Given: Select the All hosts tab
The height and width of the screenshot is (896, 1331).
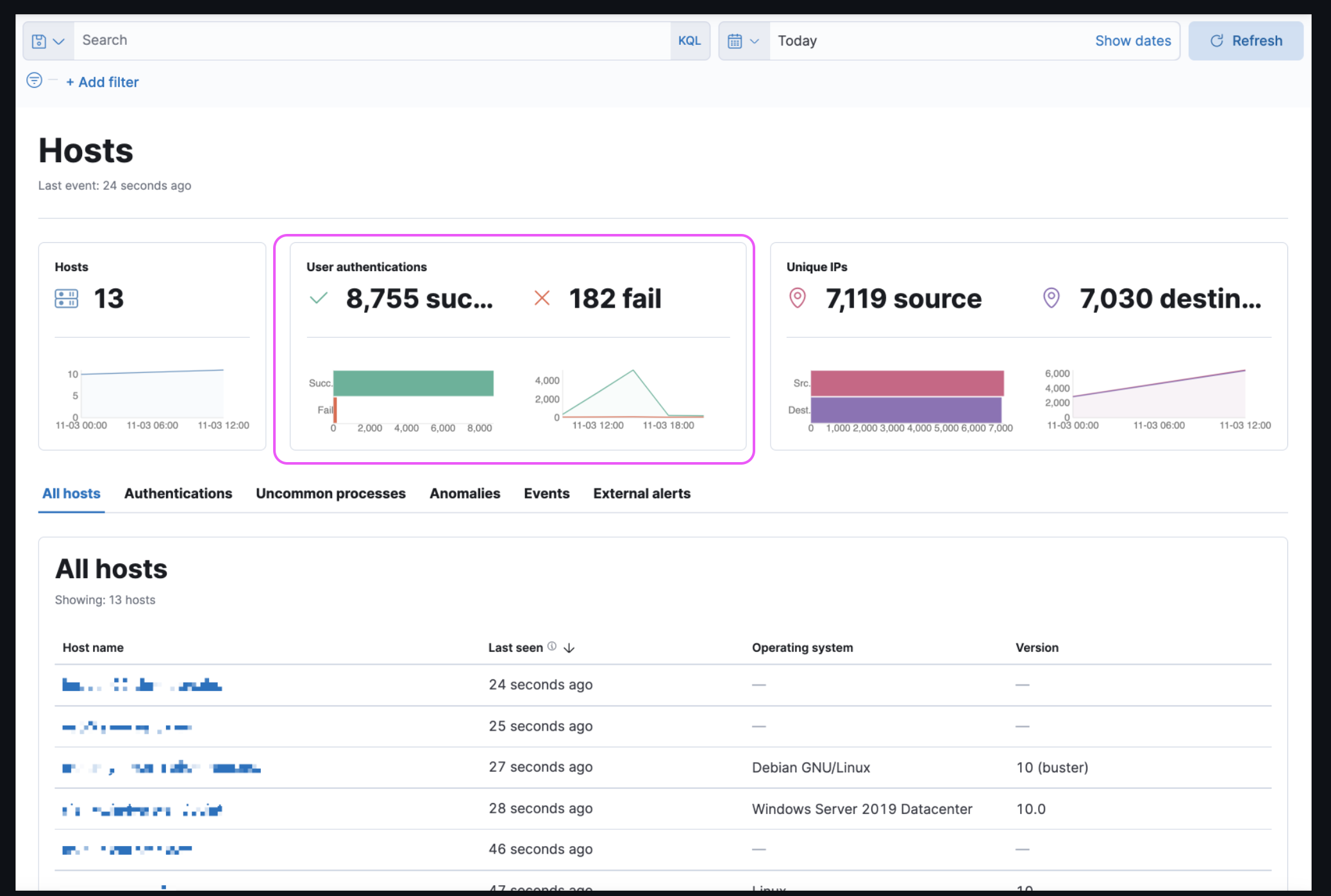Looking at the screenshot, I should click(x=71, y=494).
